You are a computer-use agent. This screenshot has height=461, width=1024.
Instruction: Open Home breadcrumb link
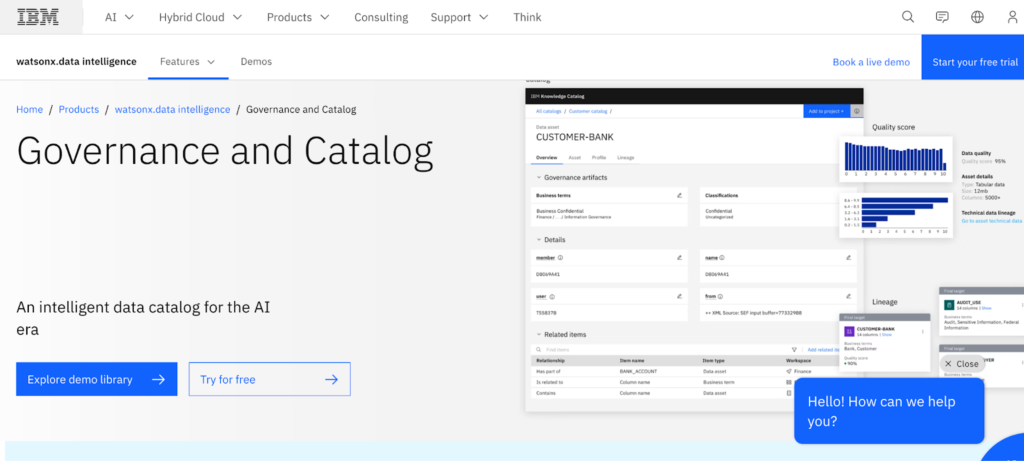click(x=29, y=110)
